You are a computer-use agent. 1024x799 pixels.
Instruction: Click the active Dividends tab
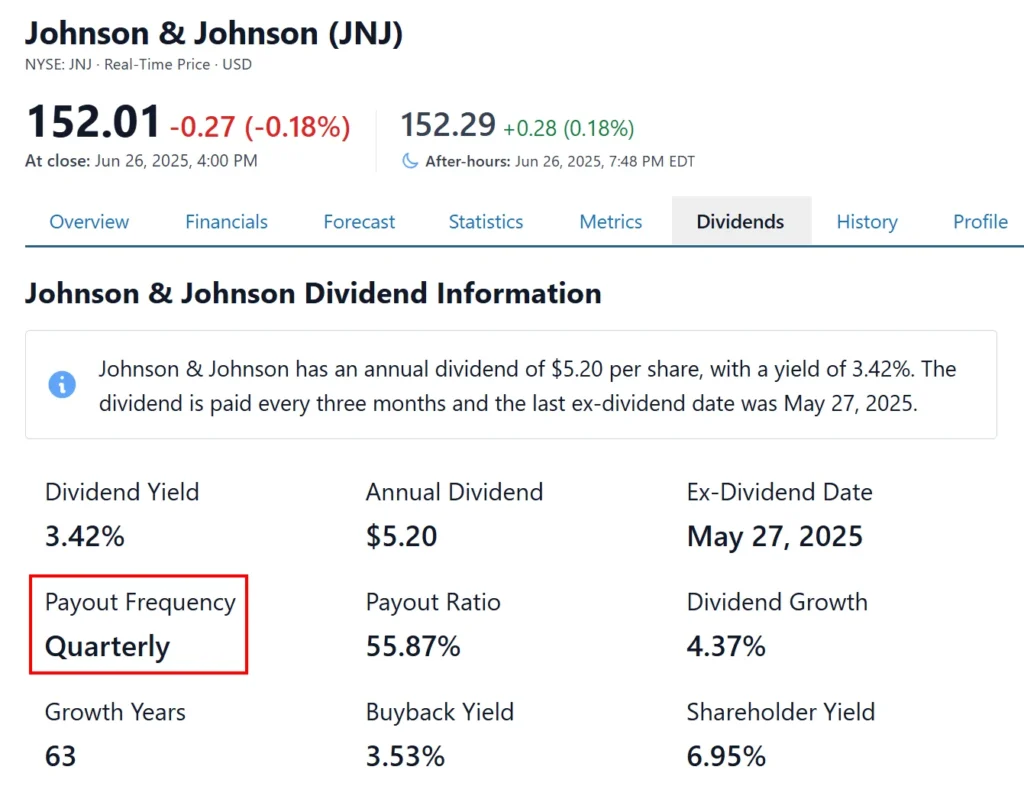coord(741,221)
